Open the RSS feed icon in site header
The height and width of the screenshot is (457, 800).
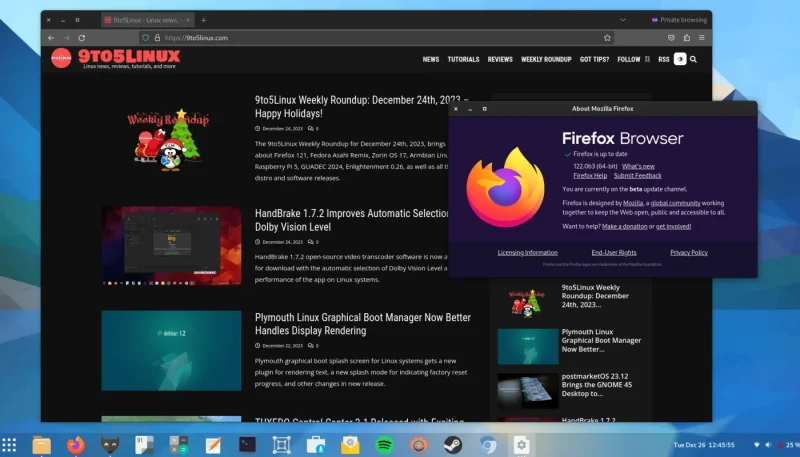pyautogui.click(x=663, y=59)
